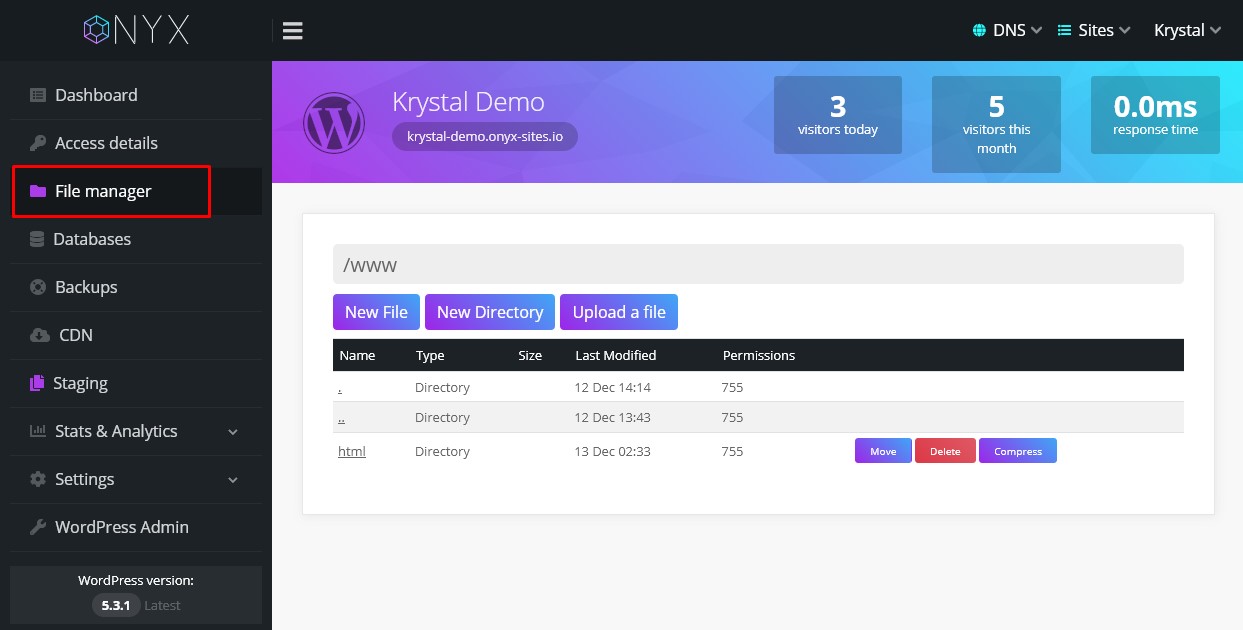Move the html directory
This screenshot has width=1243, height=630.
(x=883, y=451)
